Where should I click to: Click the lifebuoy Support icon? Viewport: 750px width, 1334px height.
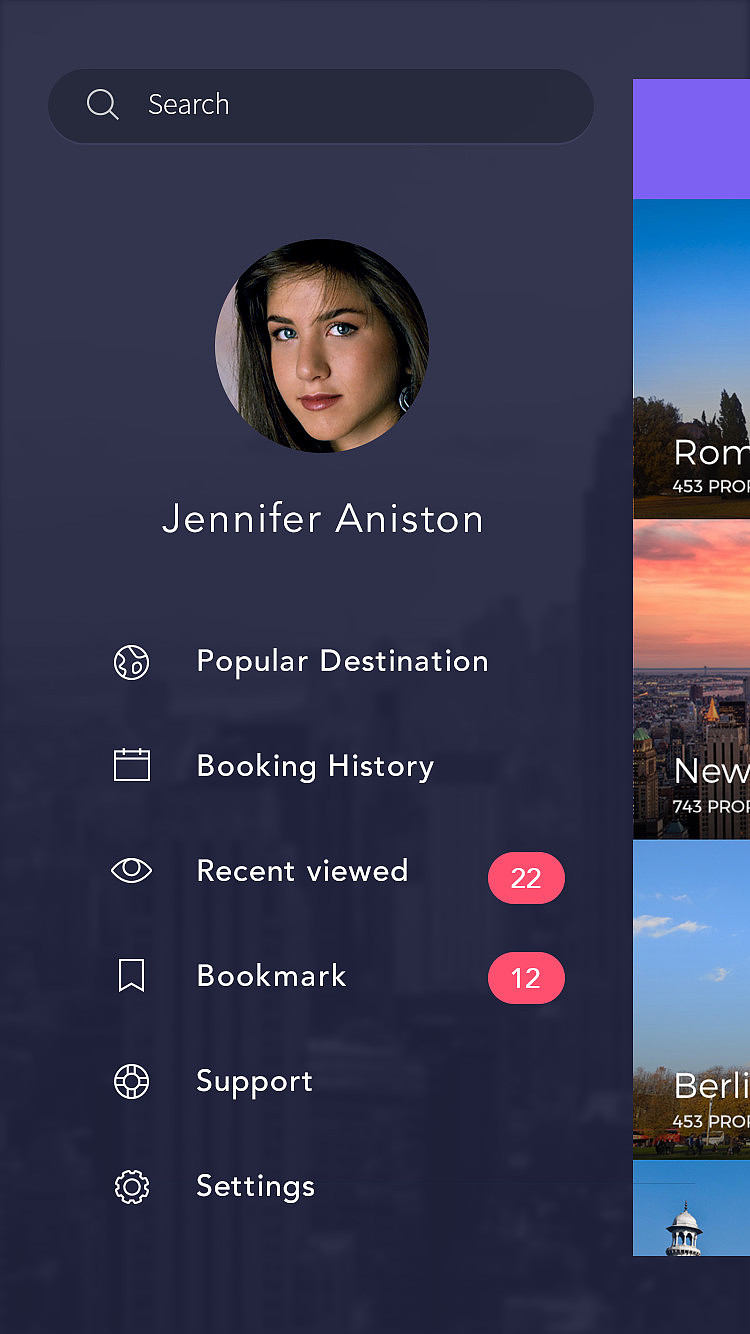point(131,1081)
